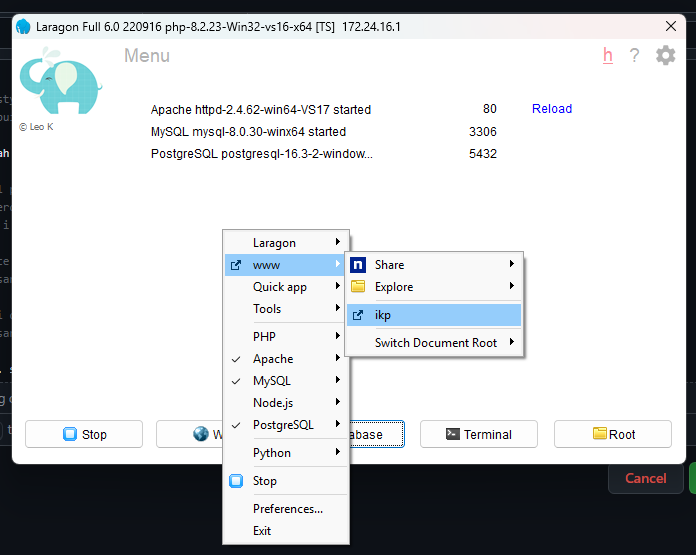Click the Menu heading text
Screen dimensions: 696x555
click(x=147, y=56)
